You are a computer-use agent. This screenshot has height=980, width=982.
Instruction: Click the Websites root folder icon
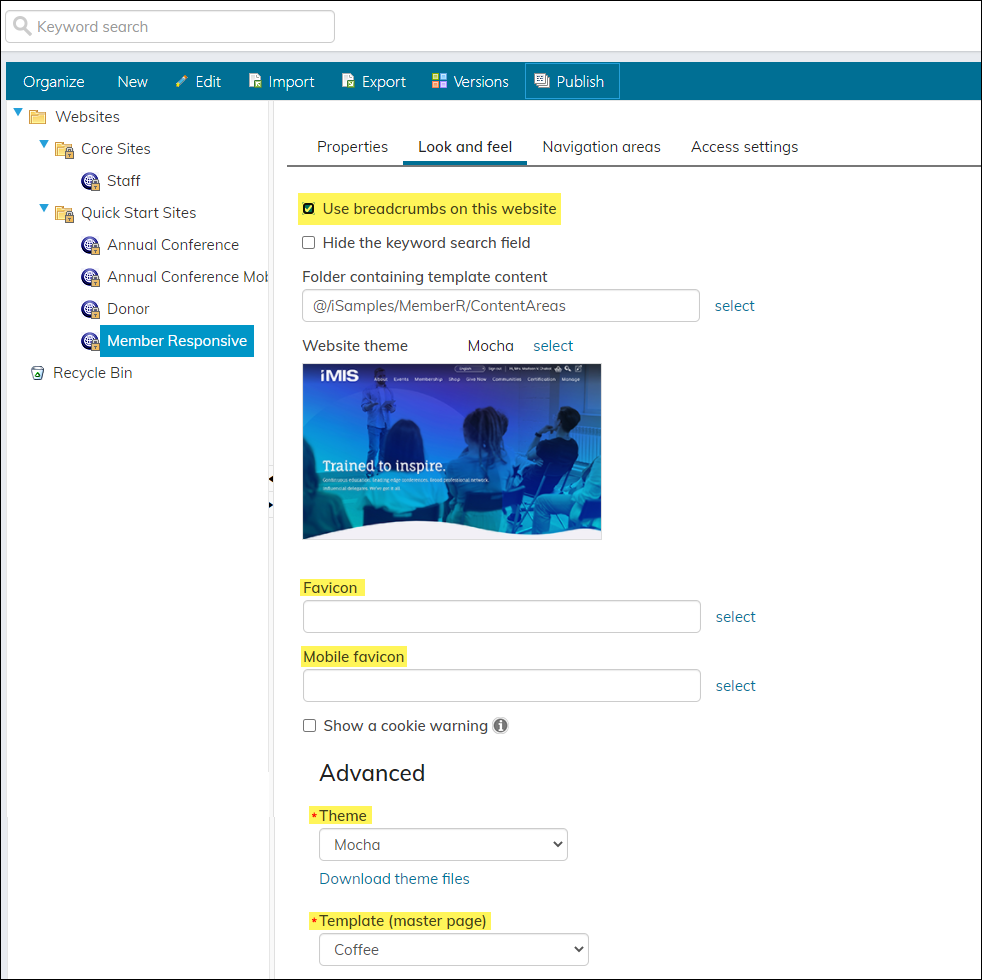click(x=38, y=117)
